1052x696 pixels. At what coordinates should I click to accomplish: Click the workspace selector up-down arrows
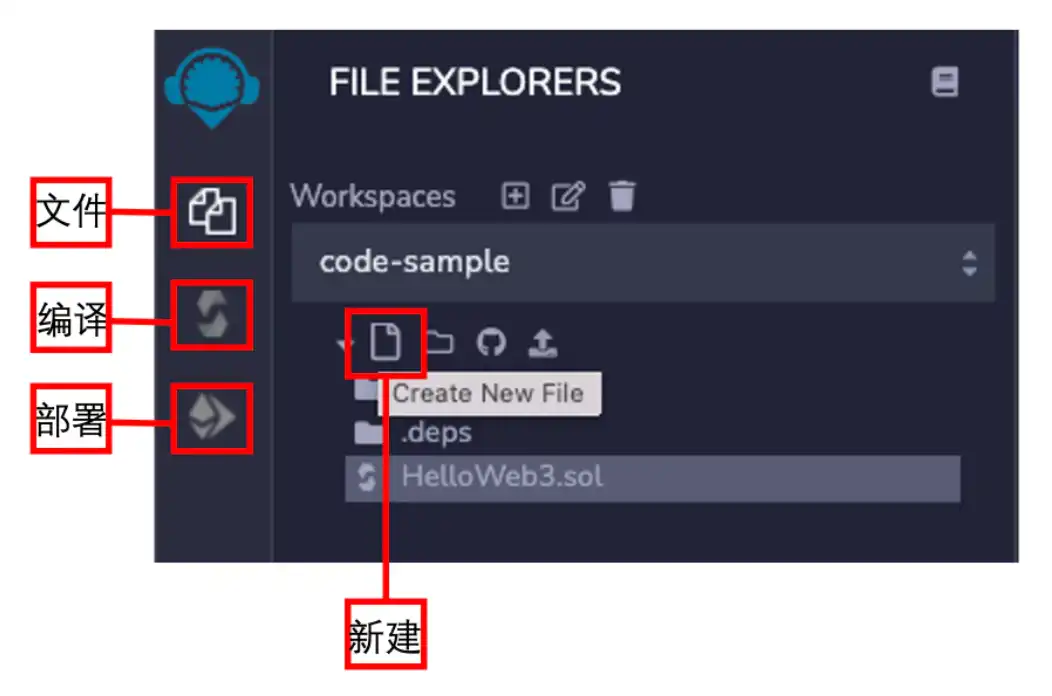coord(969,263)
